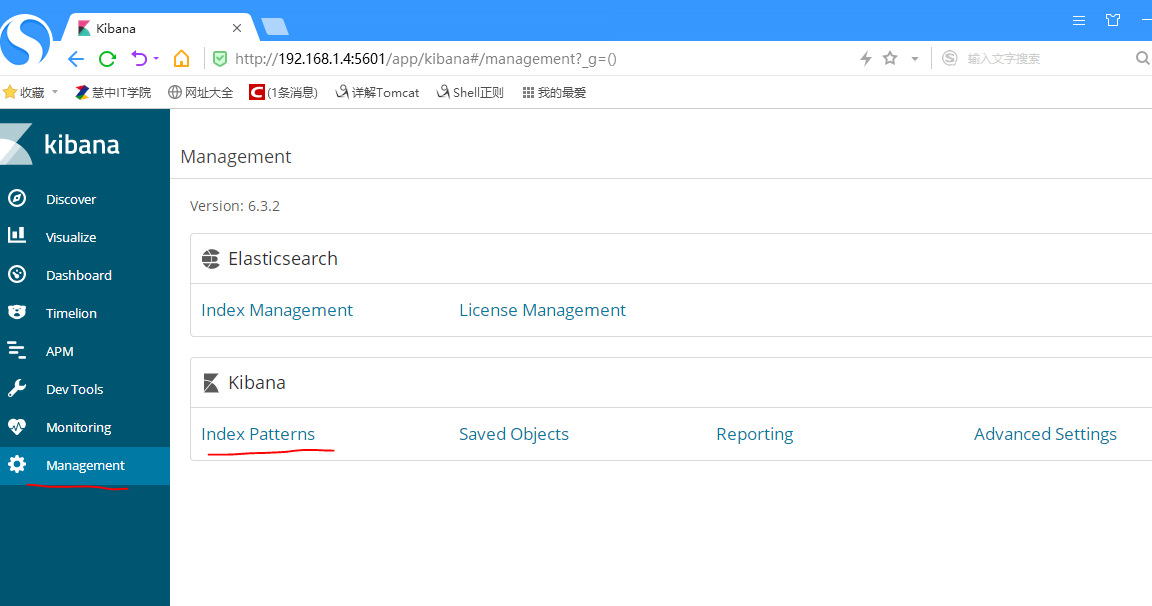Open Discover compass icon in sidebar
This screenshot has width=1152, height=606.
point(17,198)
